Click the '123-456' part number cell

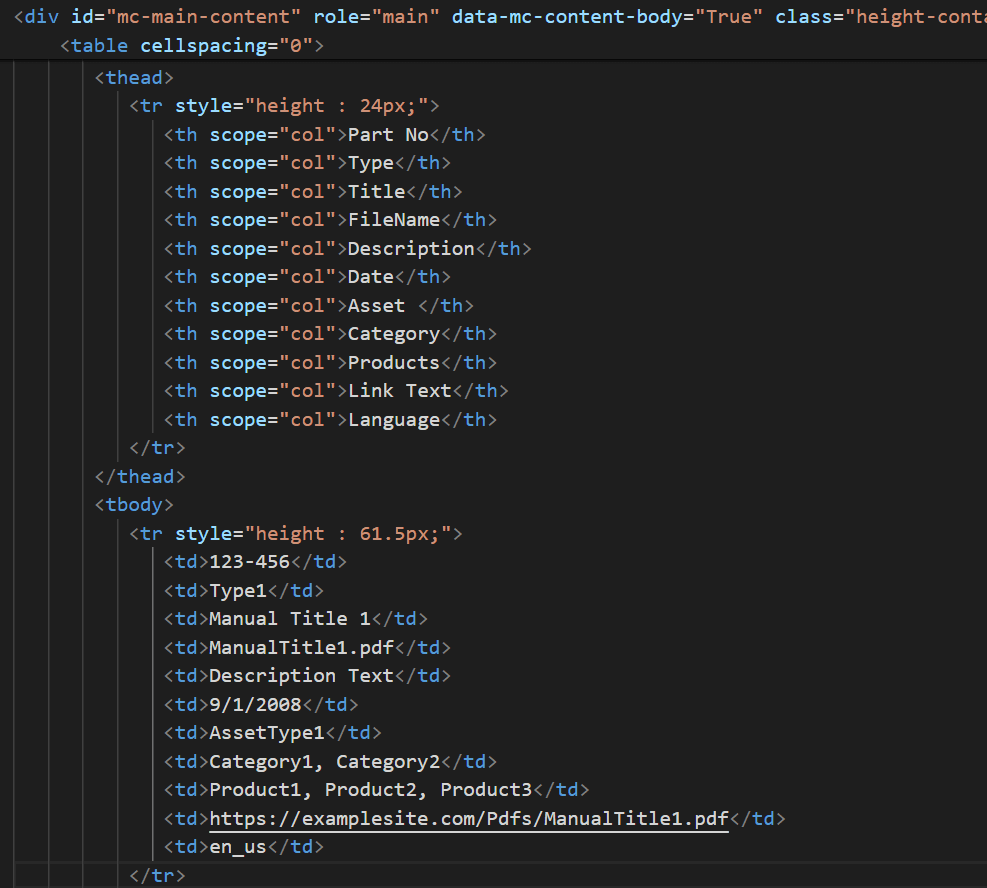tap(249, 562)
